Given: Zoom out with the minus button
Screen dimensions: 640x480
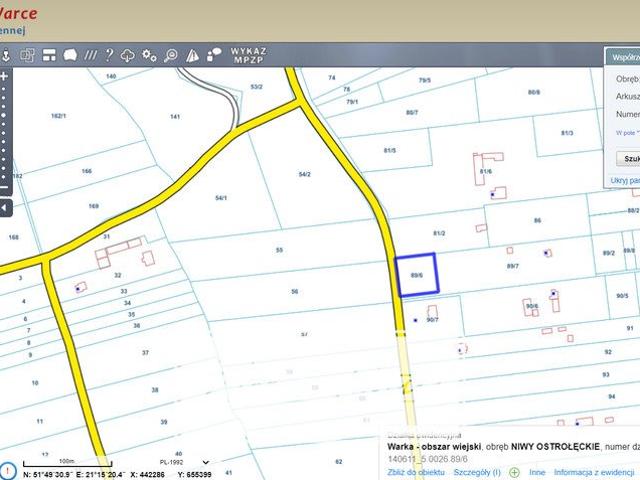Looking at the screenshot, I should pyautogui.click(x=5, y=187).
